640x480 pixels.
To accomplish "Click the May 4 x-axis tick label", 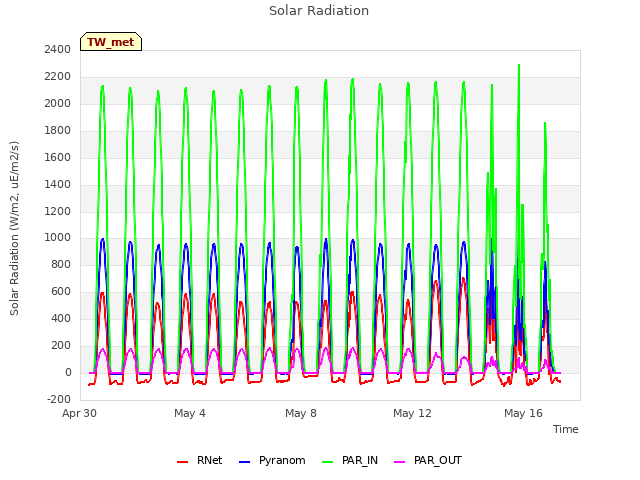I will tap(190, 413).
